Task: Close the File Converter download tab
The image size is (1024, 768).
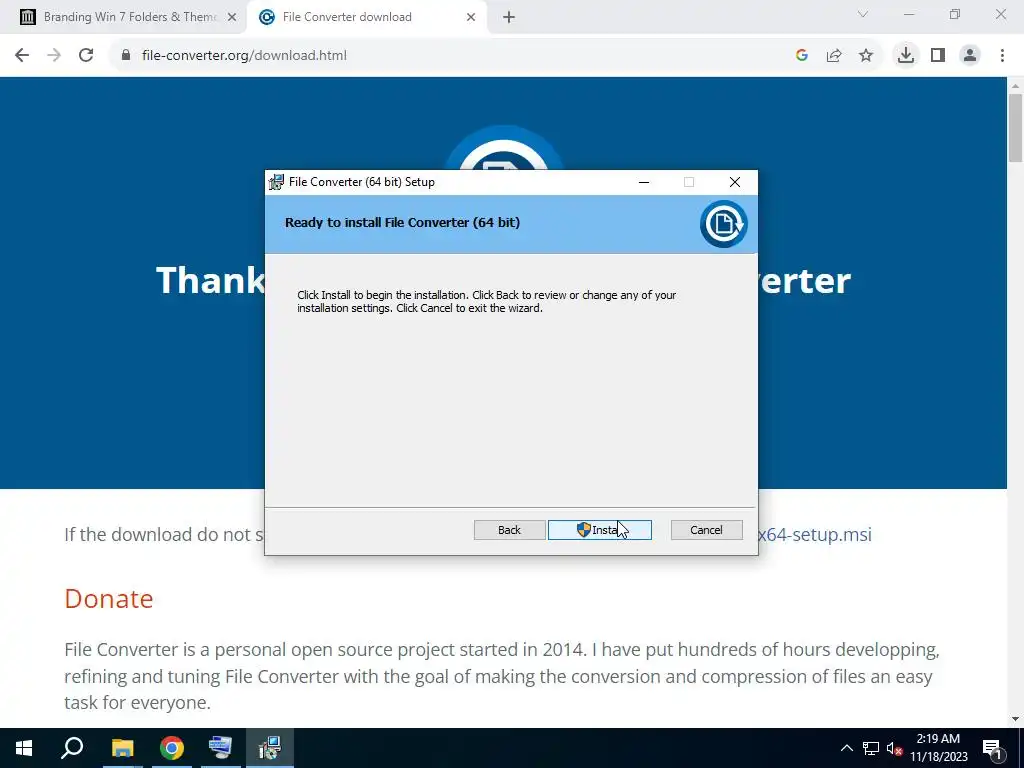Action: tap(471, 17)
